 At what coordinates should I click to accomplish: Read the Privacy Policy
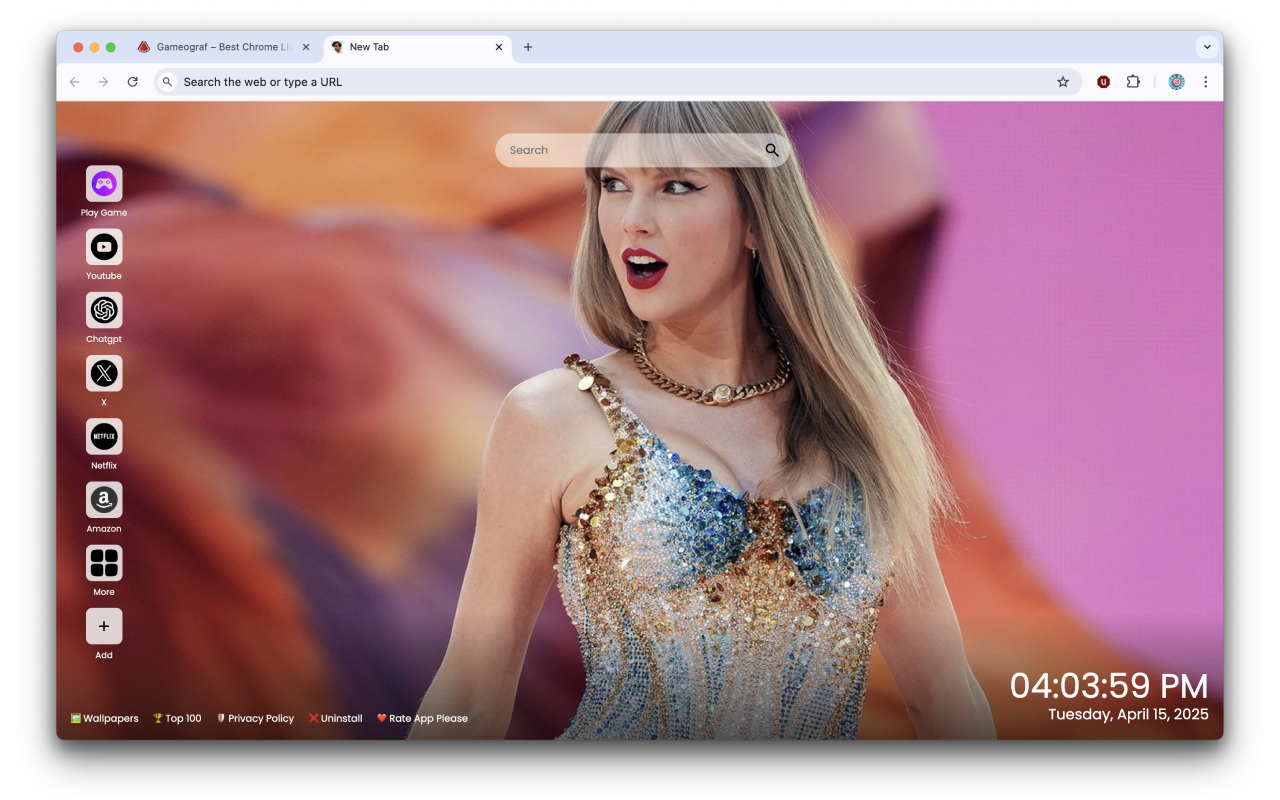[255, 718]
